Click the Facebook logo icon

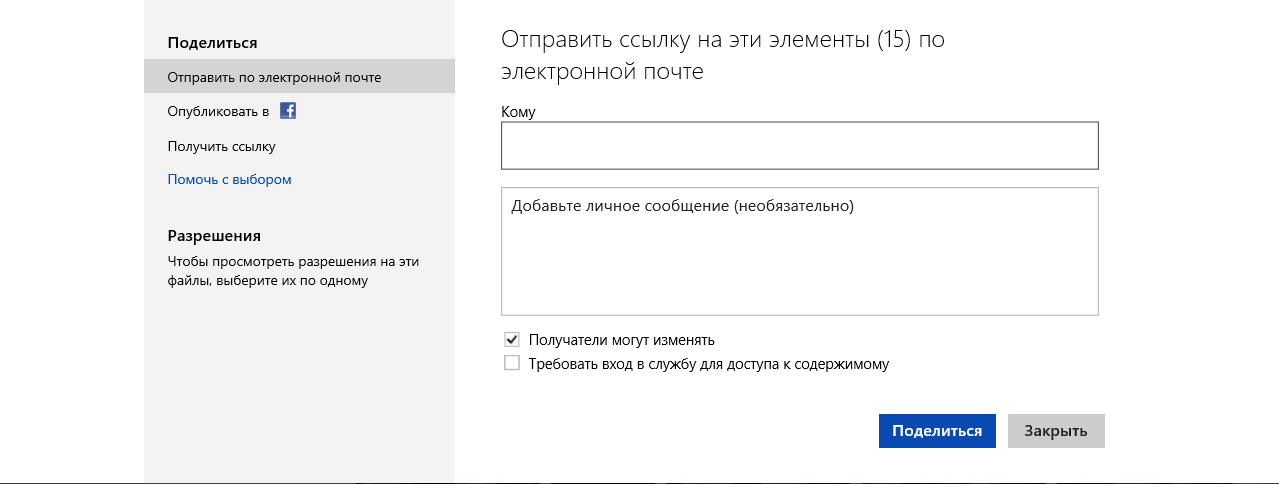(x=287, y=111)
